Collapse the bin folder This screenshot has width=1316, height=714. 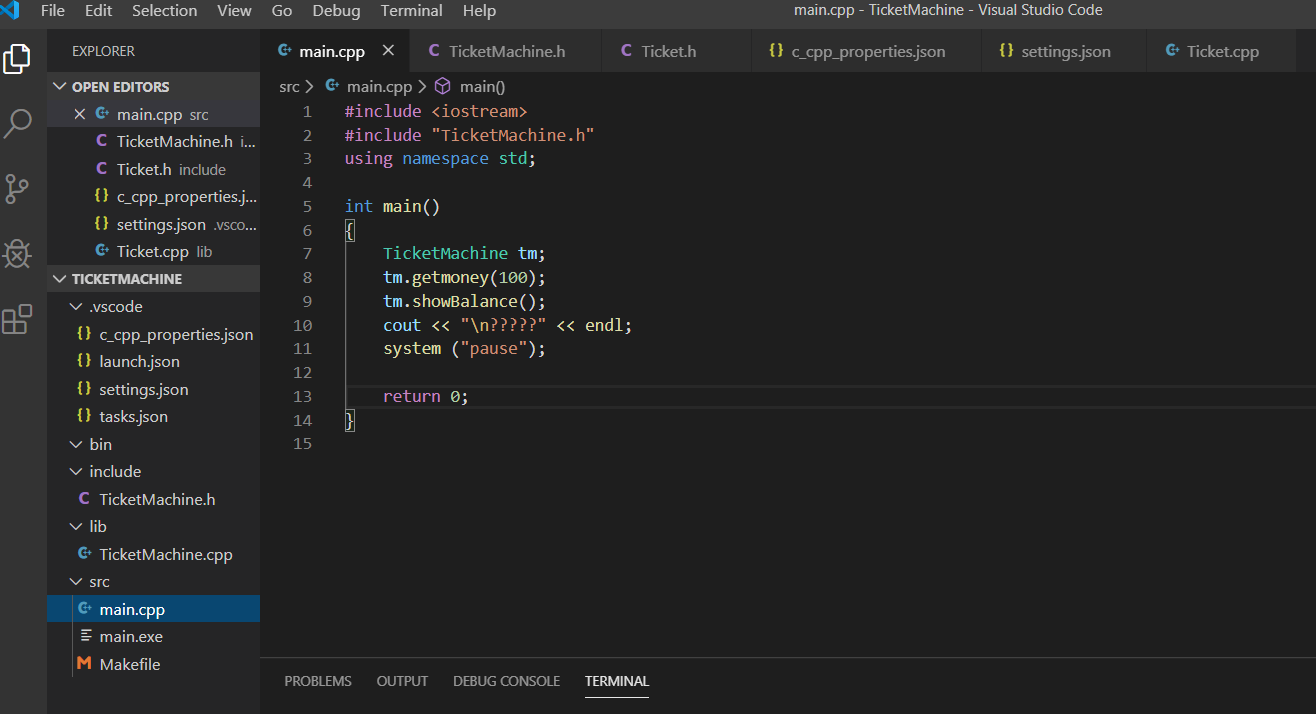tap(77, 444)
